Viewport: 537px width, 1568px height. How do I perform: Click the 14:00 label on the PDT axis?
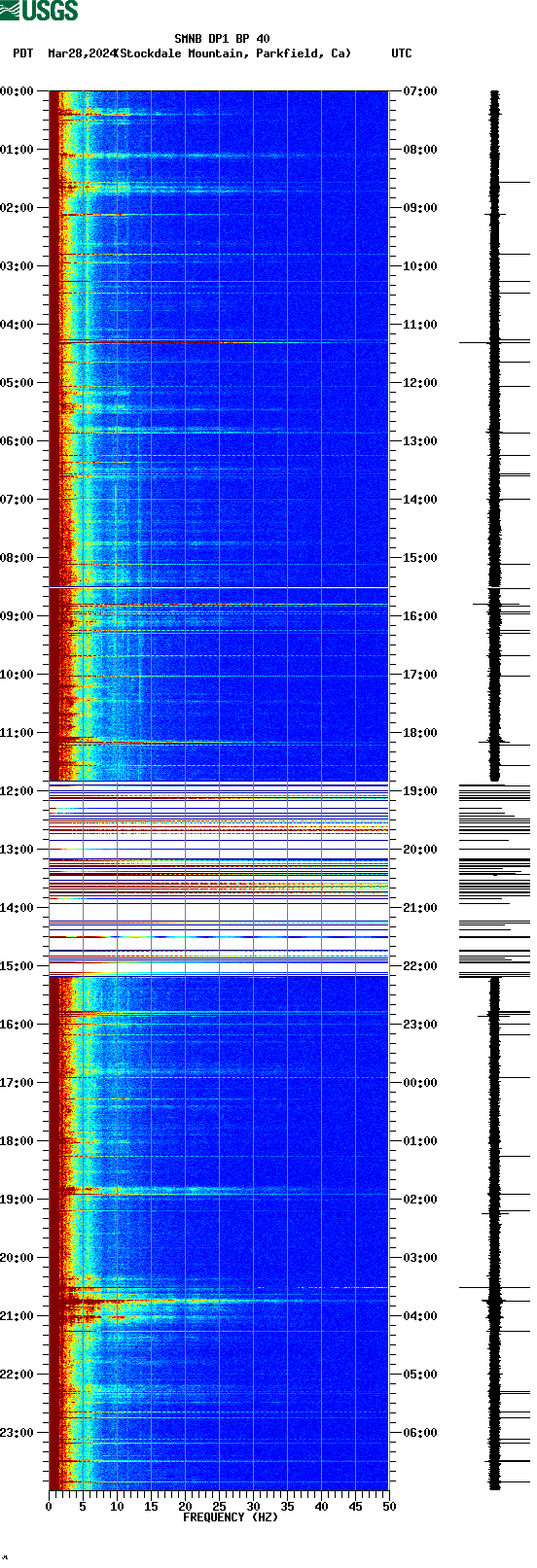(17, 908)
